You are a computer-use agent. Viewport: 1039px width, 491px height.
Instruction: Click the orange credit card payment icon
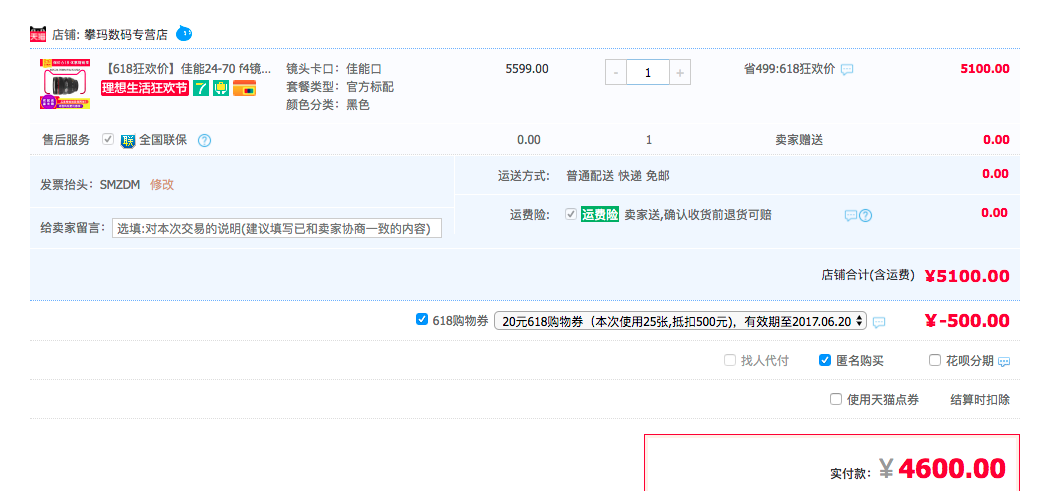tap(245, 88)
